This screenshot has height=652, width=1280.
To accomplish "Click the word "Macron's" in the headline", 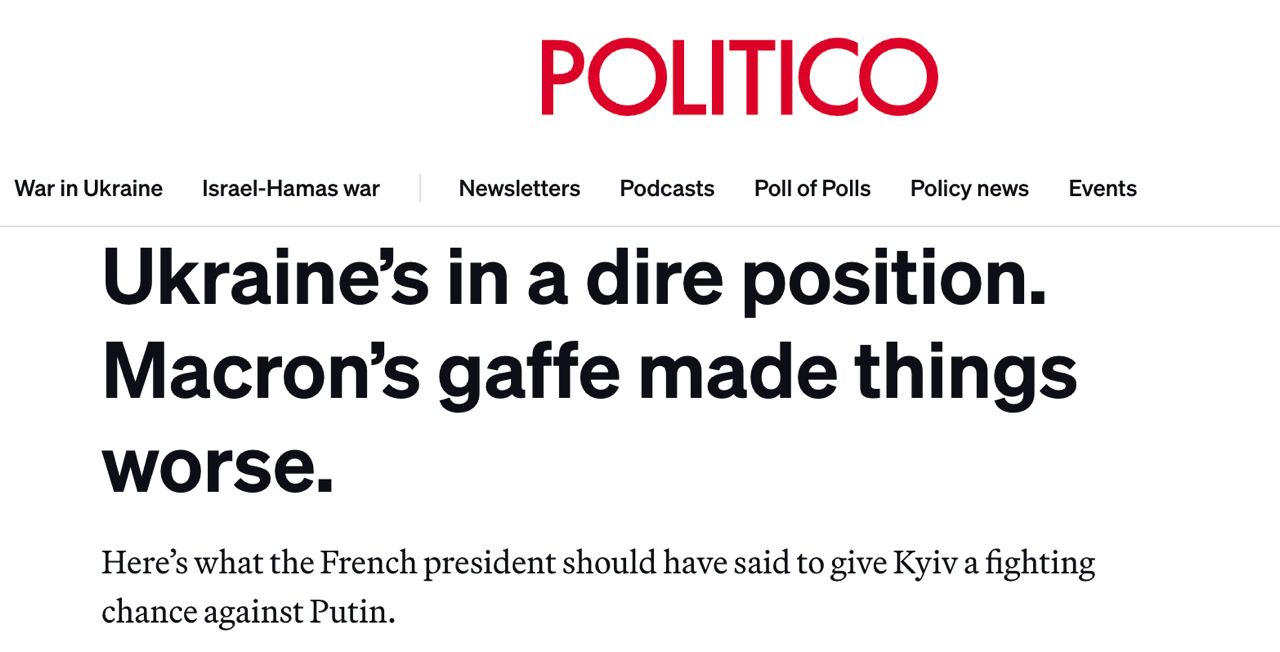I will pos(260,372).
